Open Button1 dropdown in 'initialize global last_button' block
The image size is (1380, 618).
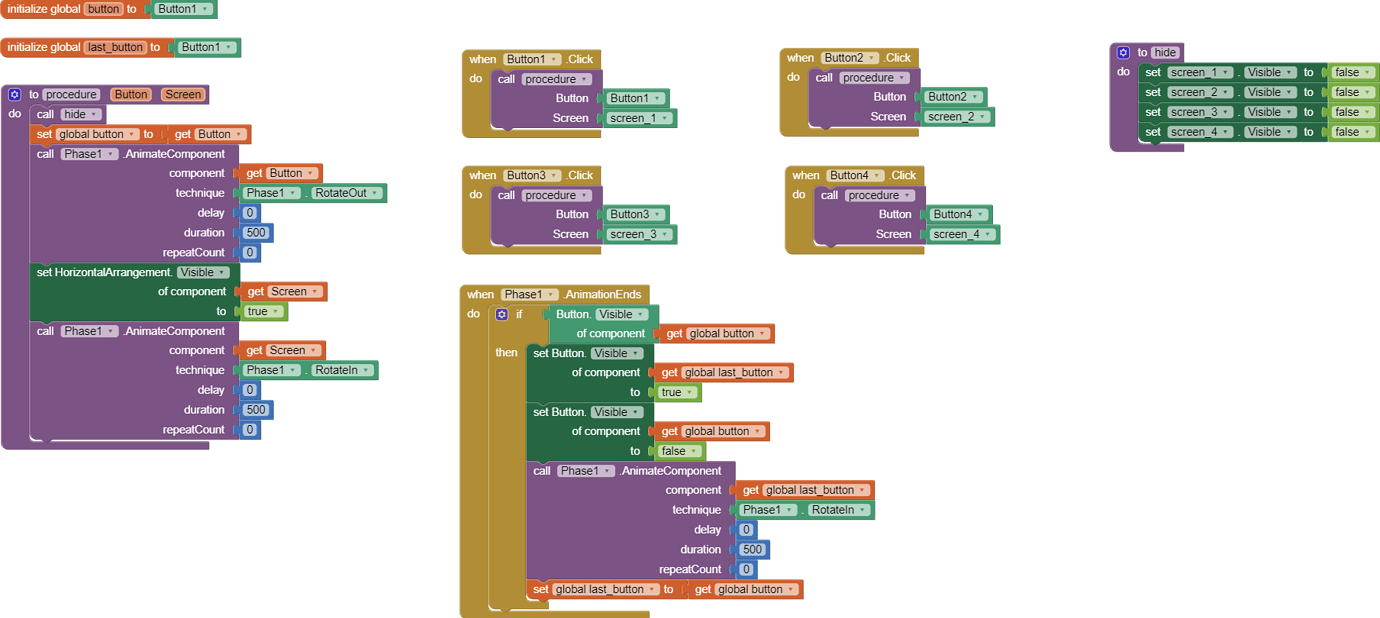coord(208,47)
